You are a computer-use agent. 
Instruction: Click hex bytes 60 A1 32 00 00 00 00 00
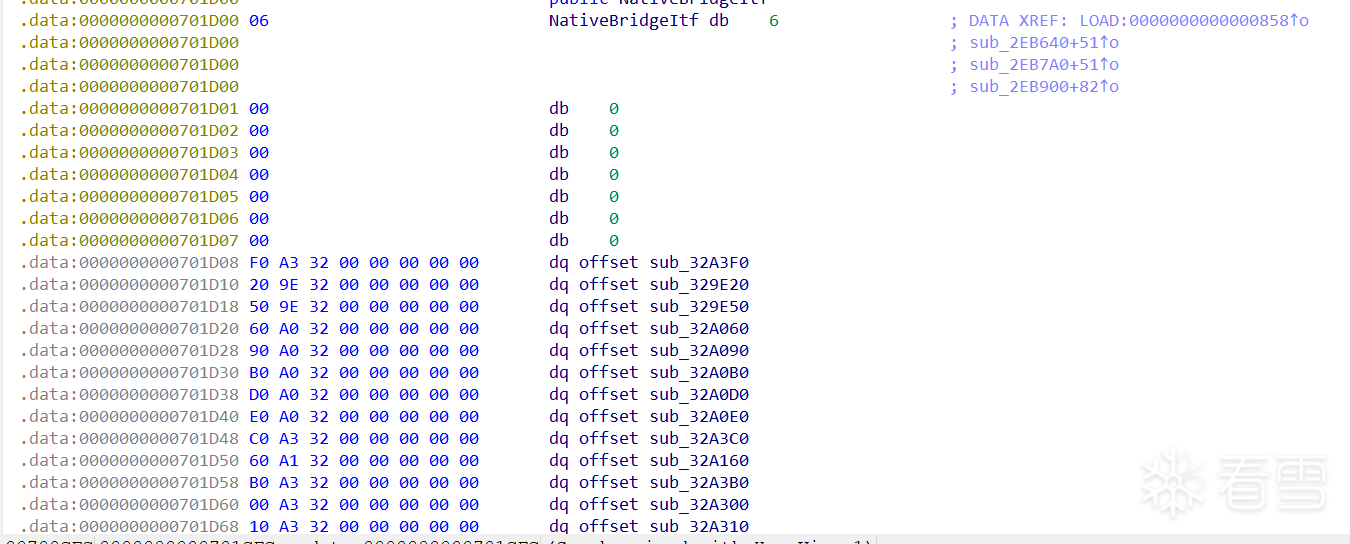364,460
